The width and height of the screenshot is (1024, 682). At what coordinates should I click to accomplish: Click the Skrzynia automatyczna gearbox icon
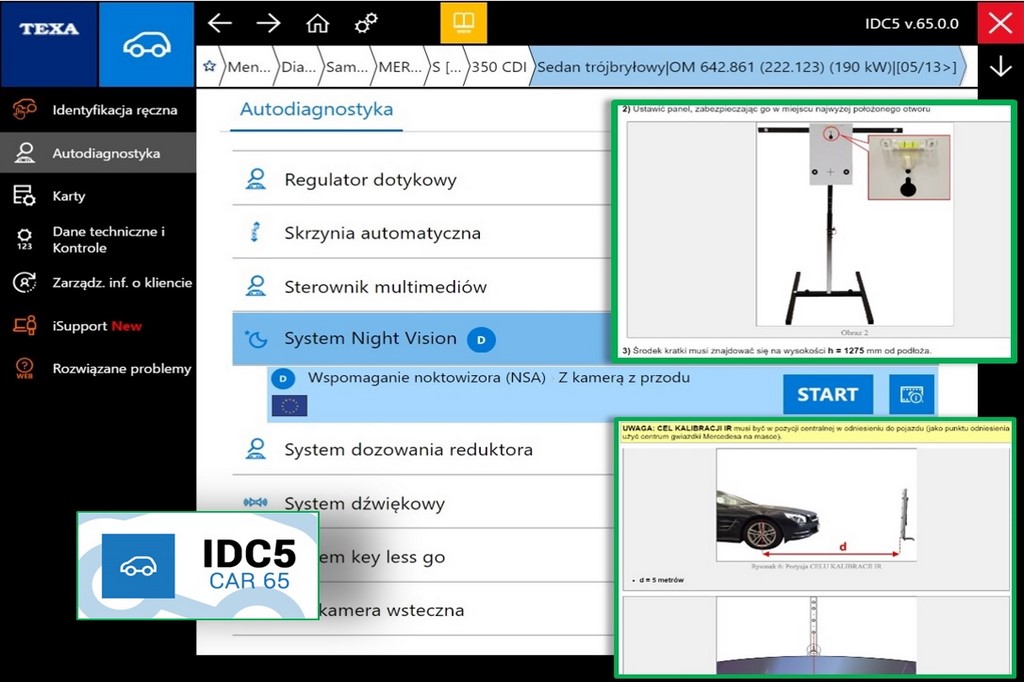tap(255, 233)
